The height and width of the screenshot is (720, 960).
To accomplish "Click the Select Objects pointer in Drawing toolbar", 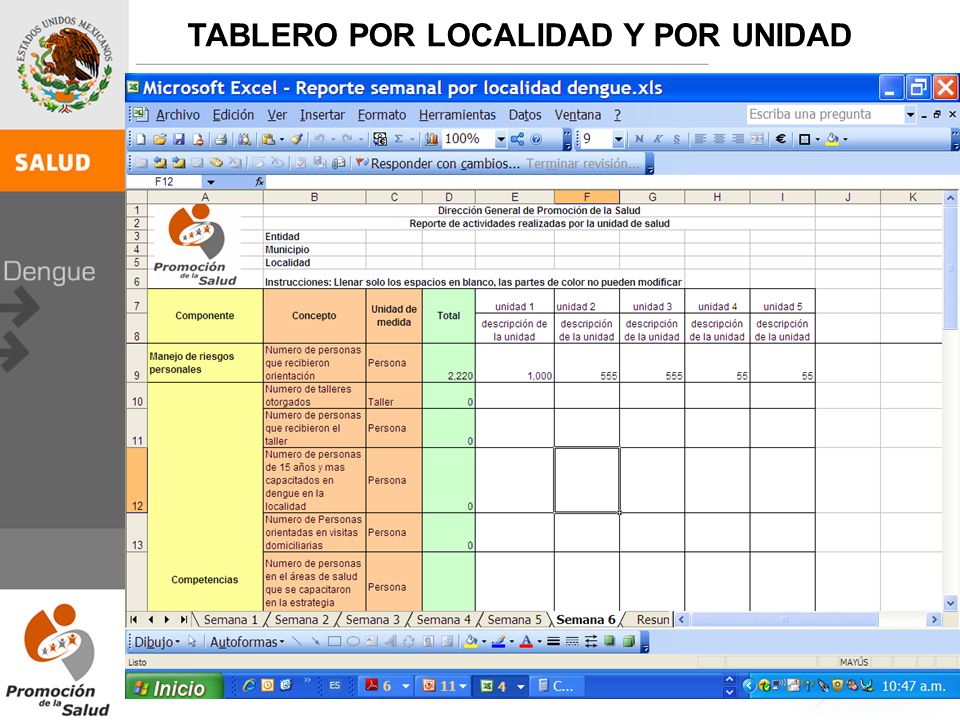I will 192,642.
